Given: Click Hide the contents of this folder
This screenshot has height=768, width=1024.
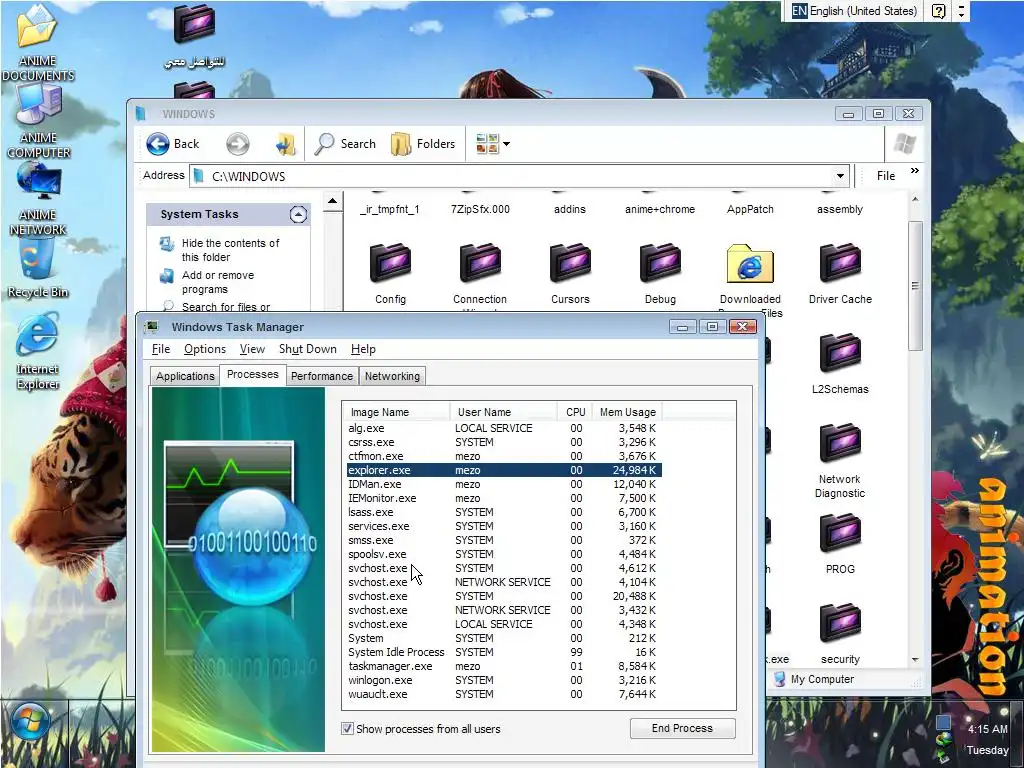Looking at the screenshot, I should [231, 250].
